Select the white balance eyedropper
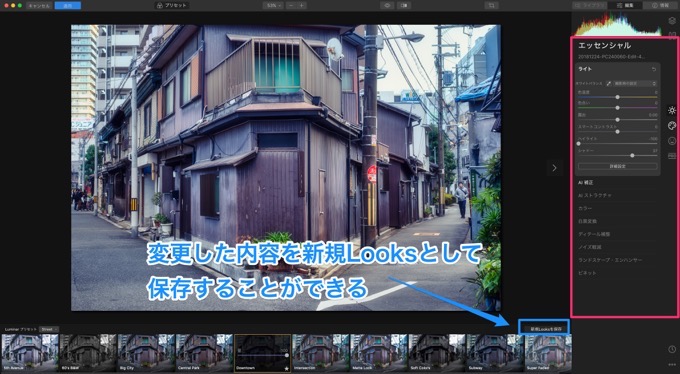Viewport: 680px width, 374px height. [608, 83]
